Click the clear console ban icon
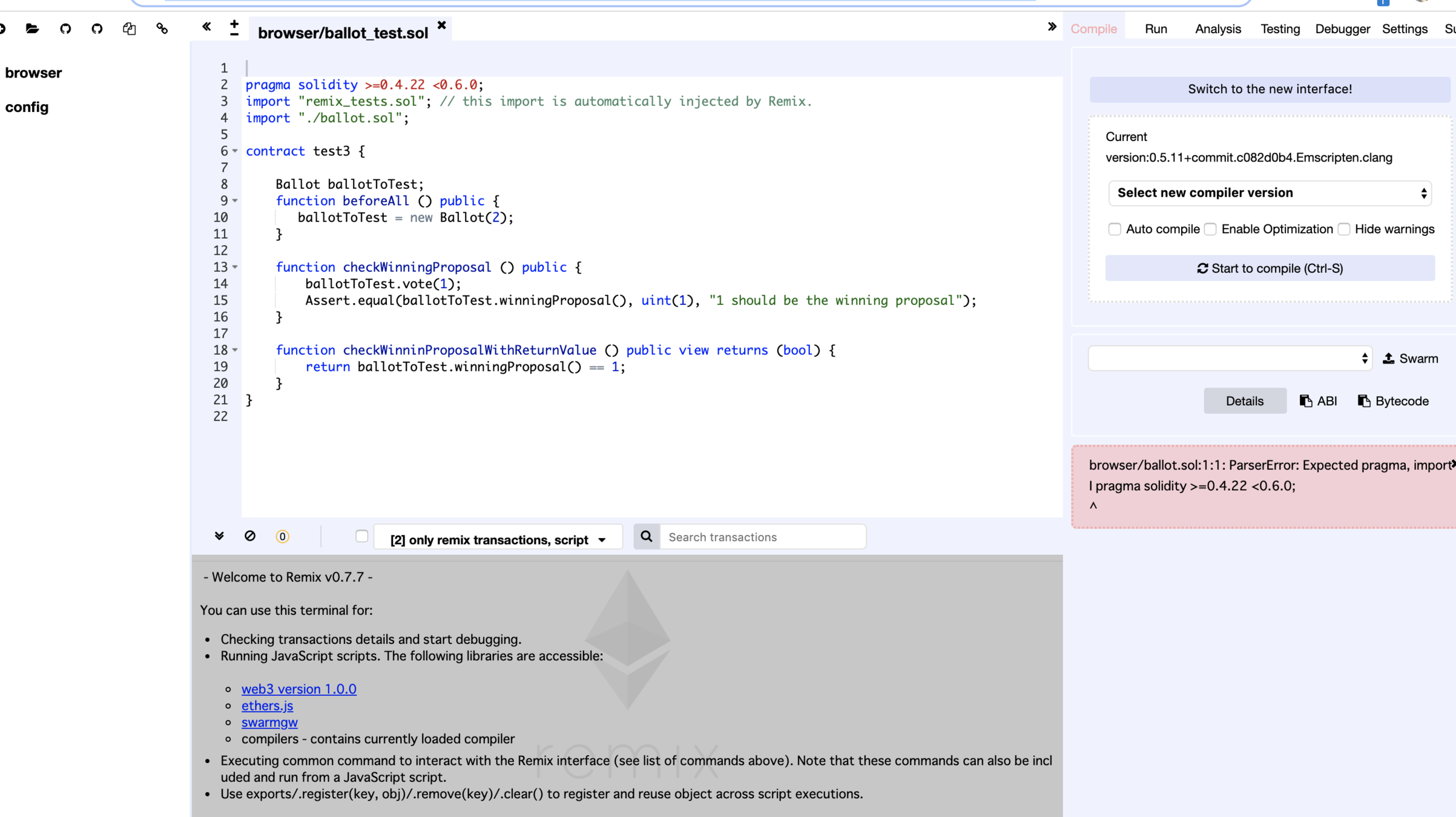The image size is (1456, 817). coord(250,536)
